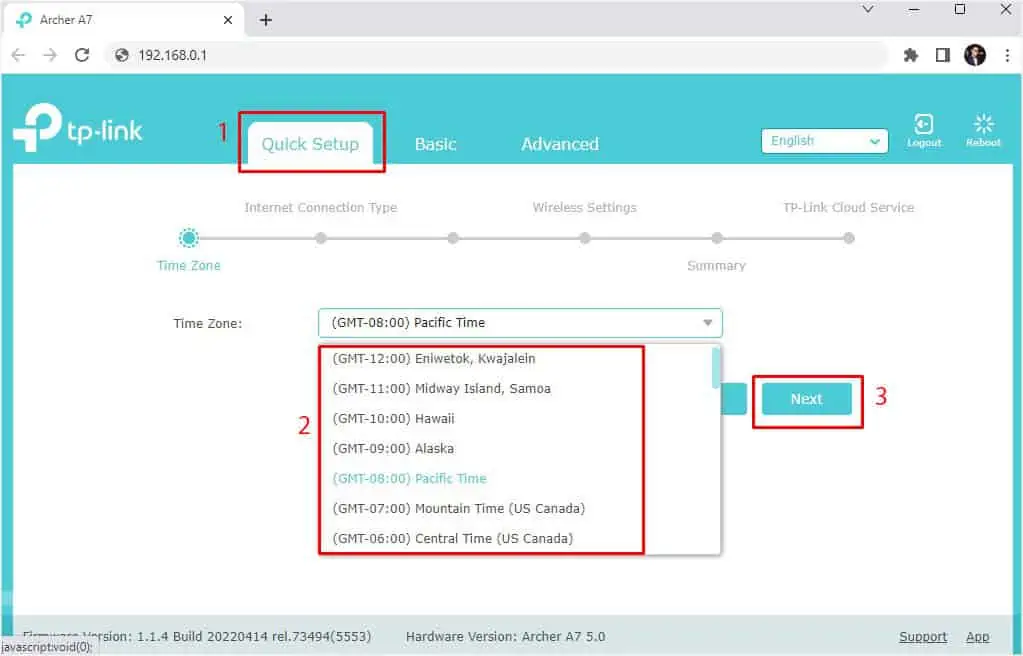Reload the router page
This screenshot has height=656, width=1023.
pos(82,55)
